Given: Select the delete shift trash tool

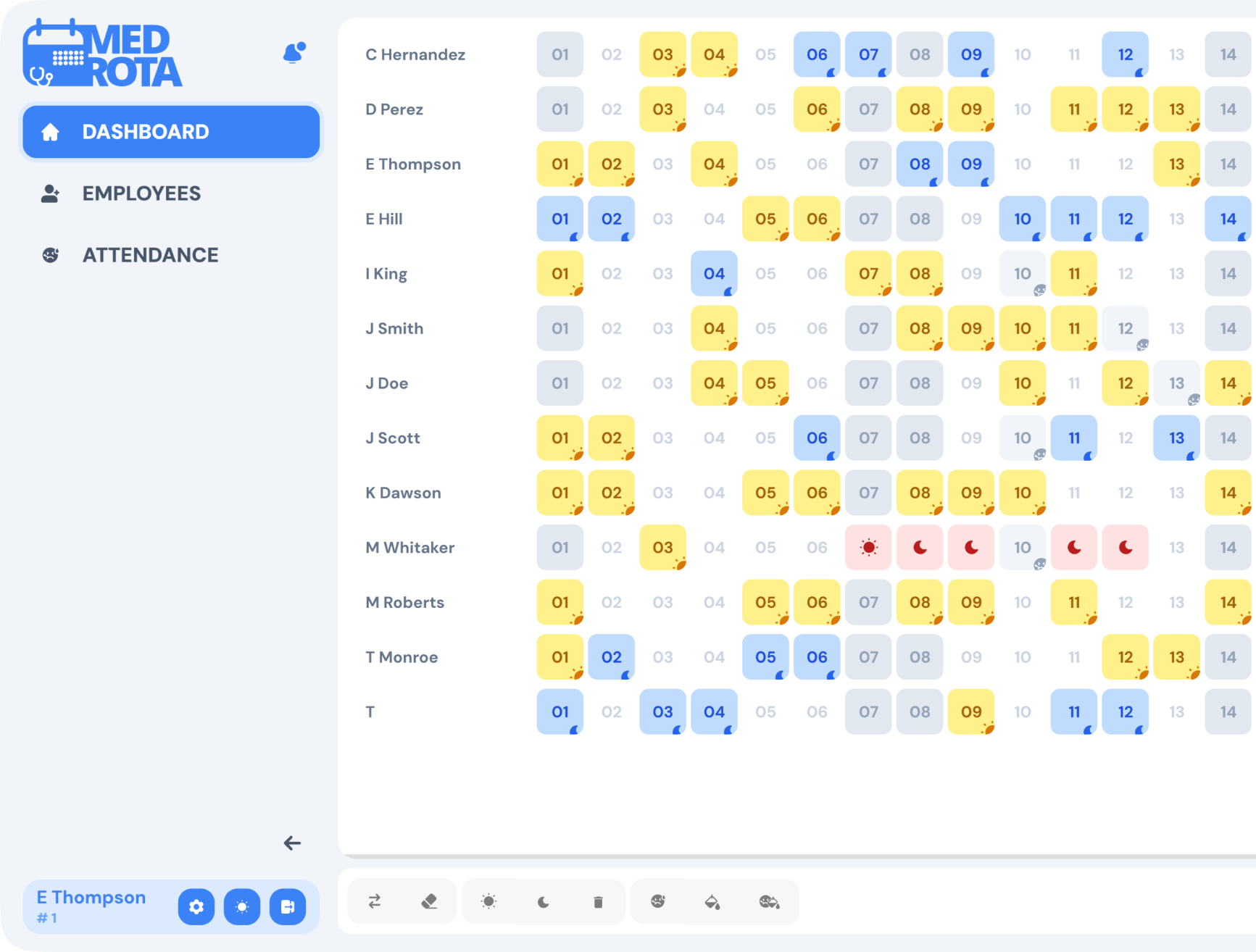Looking at the screenshot, I should click(597, 902).
